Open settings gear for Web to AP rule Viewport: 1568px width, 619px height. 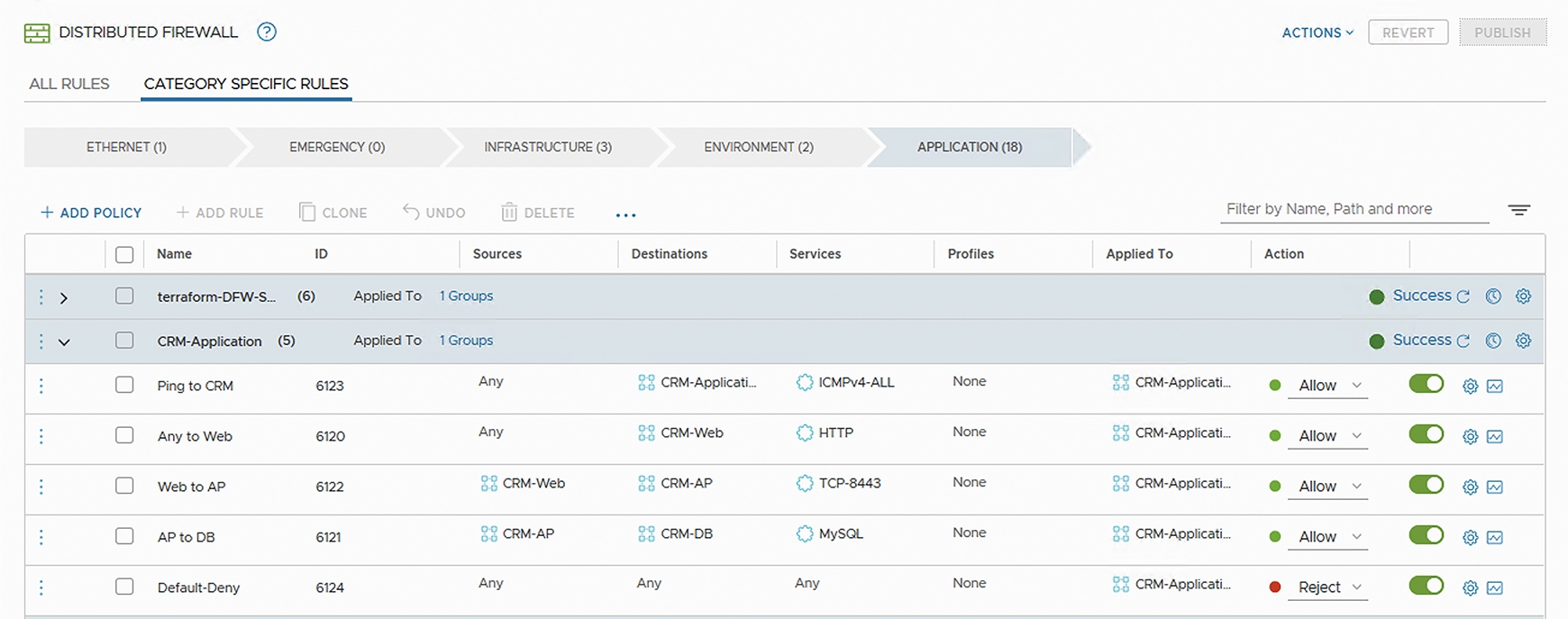coord(1470,487)
